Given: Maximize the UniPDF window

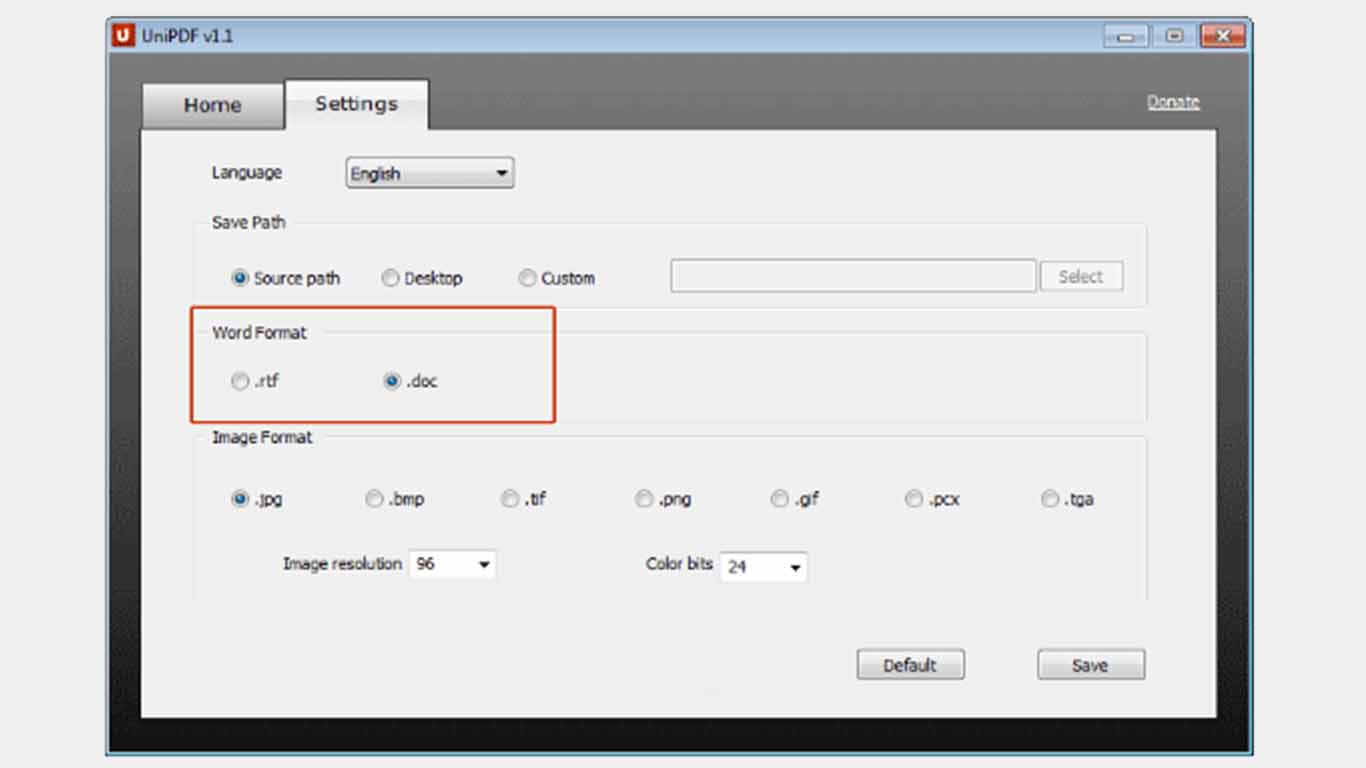Looking at the screenshot, I should [x=1174, y=36].
